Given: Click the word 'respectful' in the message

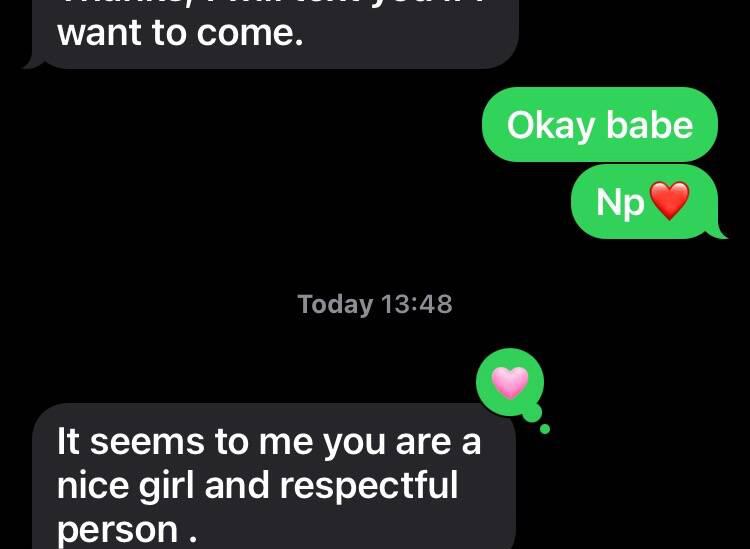Looking at the screenshot, I should click(x=368, y=486).
